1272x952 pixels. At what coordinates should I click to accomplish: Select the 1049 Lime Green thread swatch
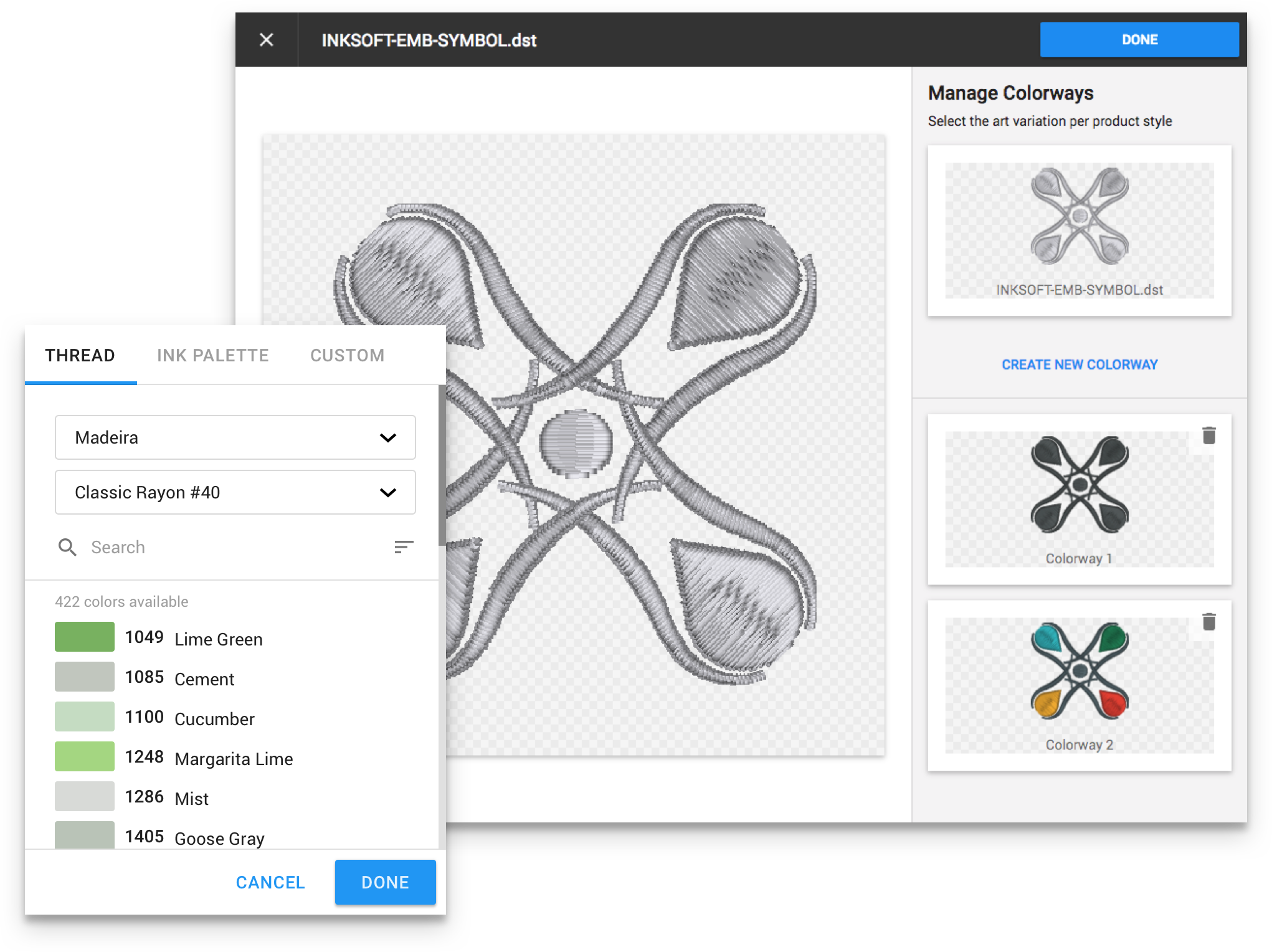pyautogui.click(x=84, y=636)
